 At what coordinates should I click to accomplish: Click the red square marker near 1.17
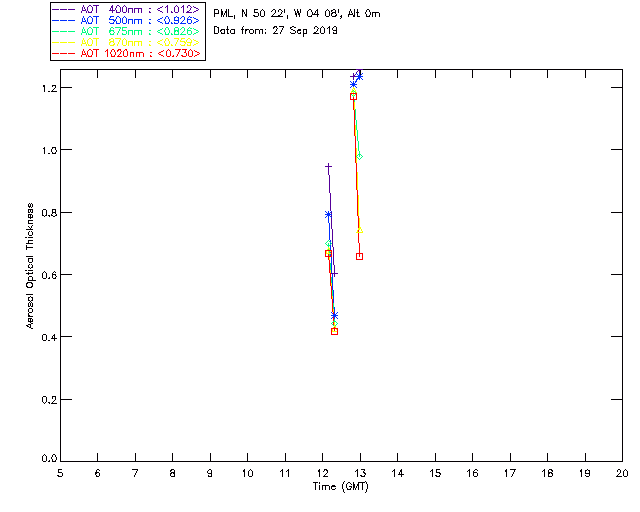pyautogui.click(x=353, y=97)
